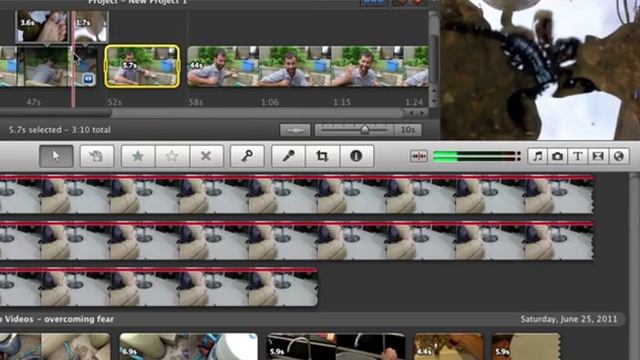Click the 10s frames-per-thumbnail value
Image resolution: width=640 pixels, height=360 pixels.
pos(408,130)
